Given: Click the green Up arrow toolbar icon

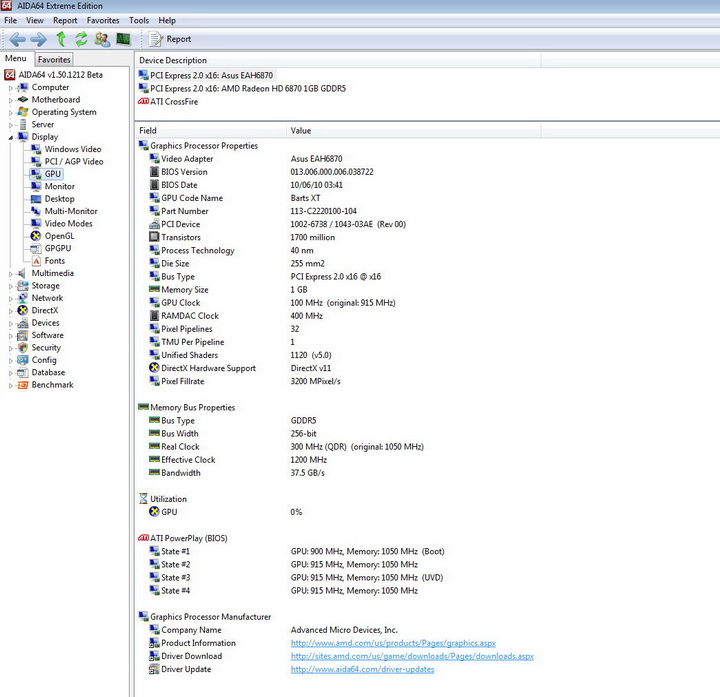Looking at the screenshot, I should 61,39.
